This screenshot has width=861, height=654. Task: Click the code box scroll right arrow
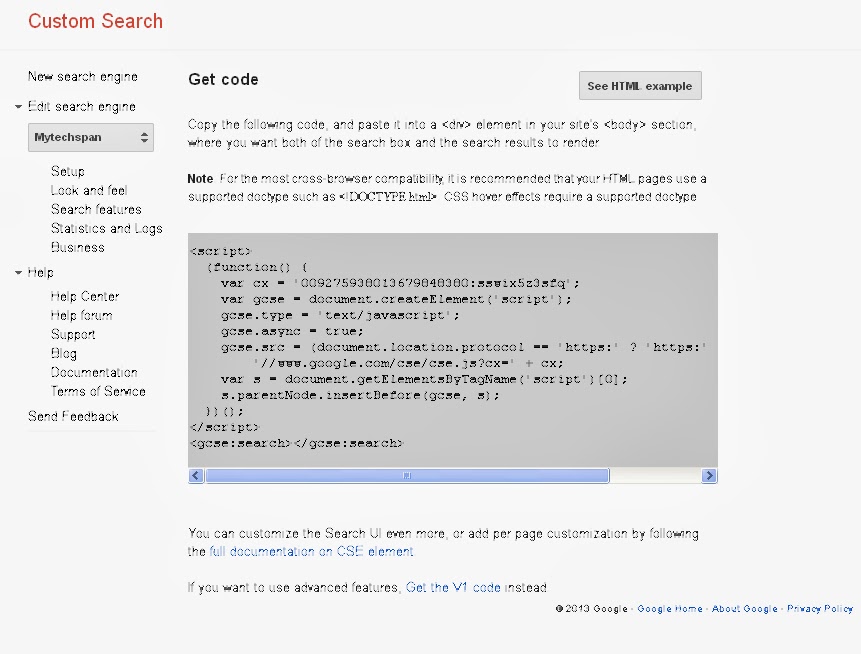click(709, 476)
